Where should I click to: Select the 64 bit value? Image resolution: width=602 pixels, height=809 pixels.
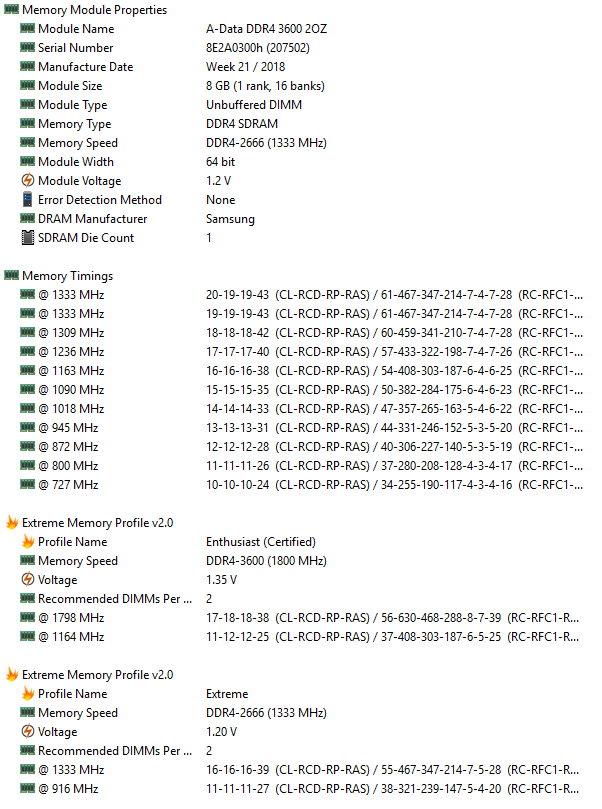[x=220, y=162]
